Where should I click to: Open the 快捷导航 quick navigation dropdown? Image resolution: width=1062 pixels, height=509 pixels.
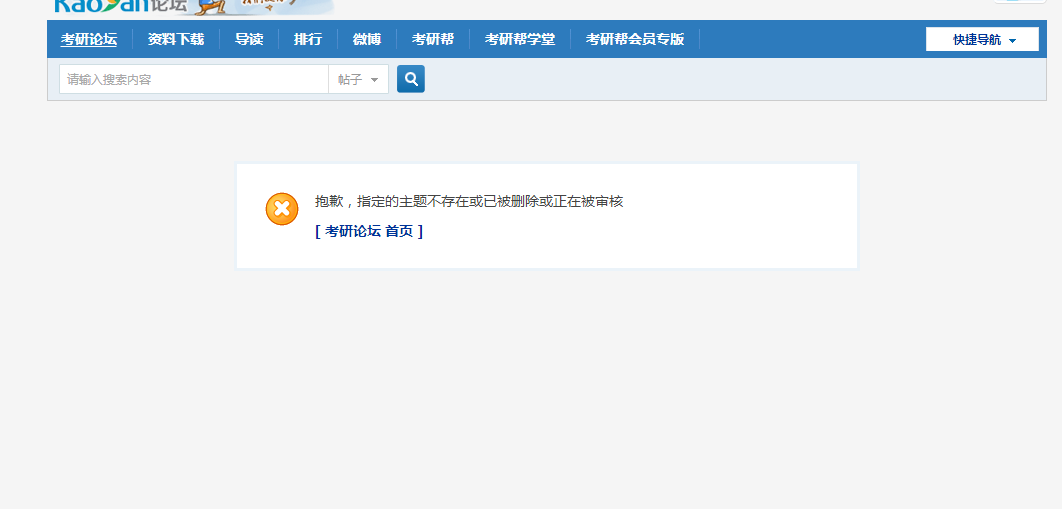(982, 39)
